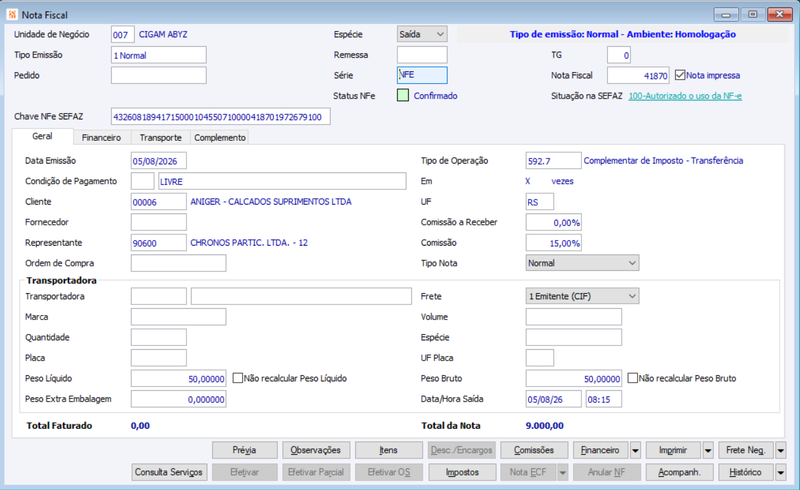Expand the arrow next to Financeiro button
The height and width of the screenshot is (490, 800).
tap(635, 450)
